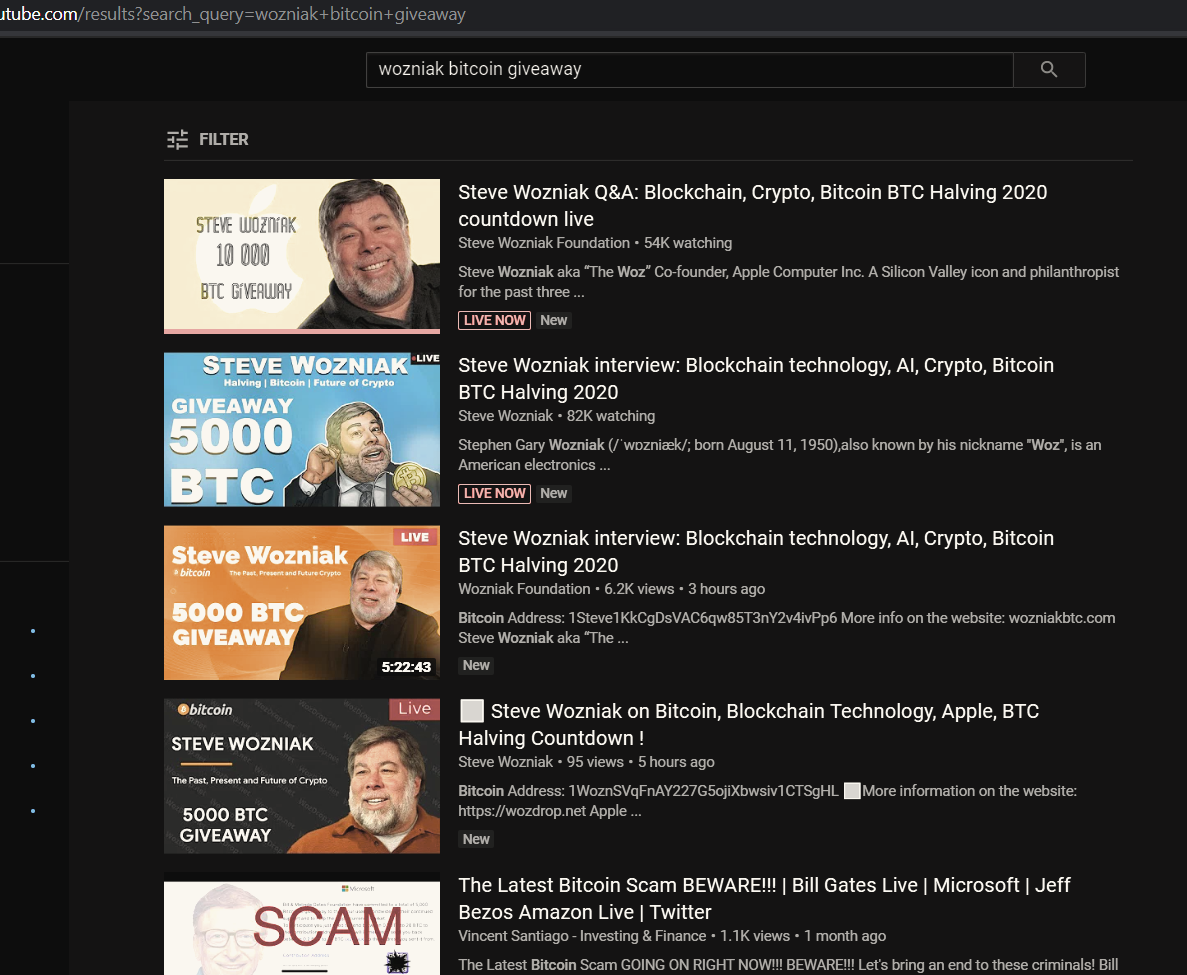Click the search magnifier button
The width and height of the screenshot is (1187, 975).
1048,70
